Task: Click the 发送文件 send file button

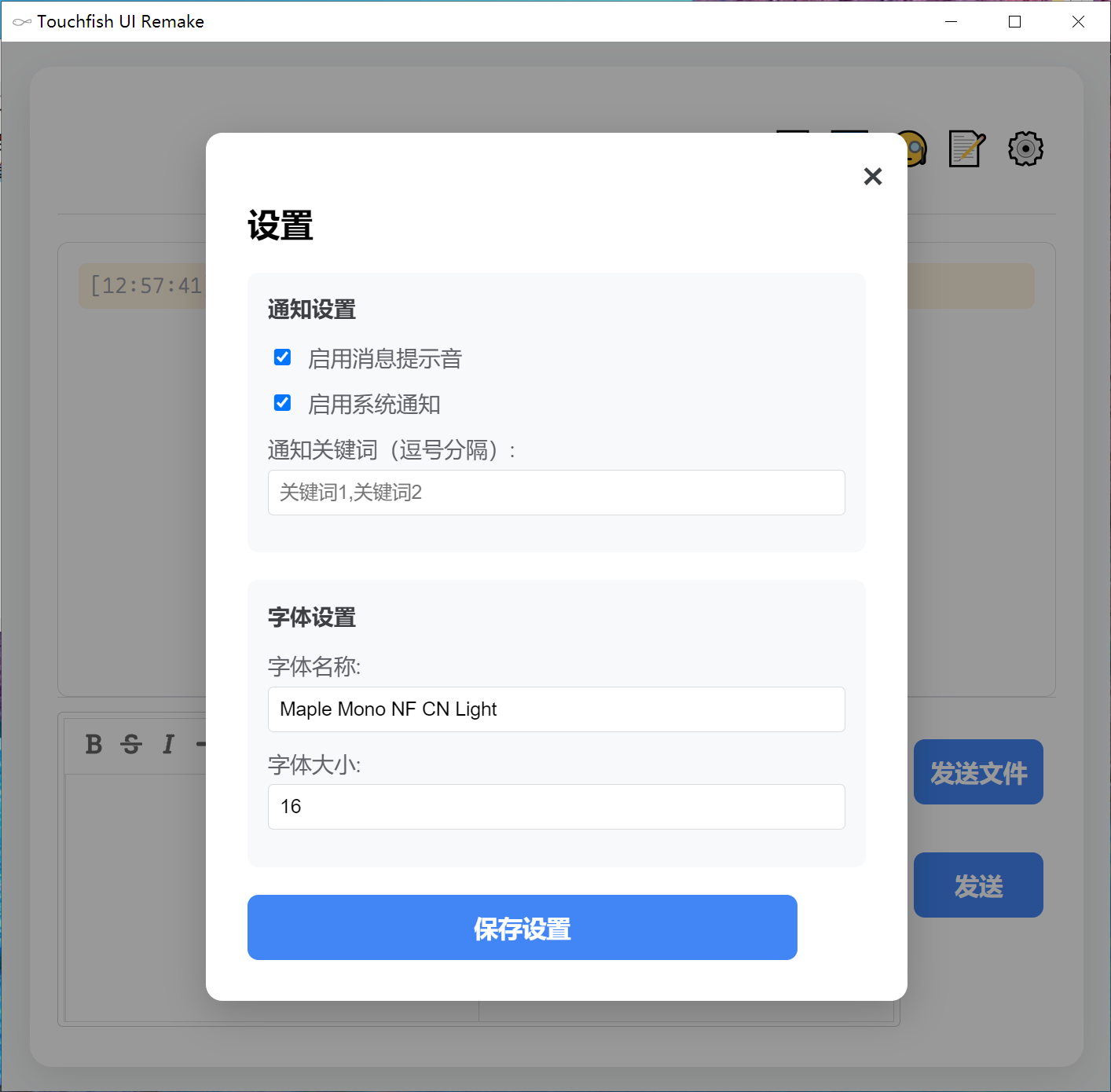Action: click(x=977, y=772)
